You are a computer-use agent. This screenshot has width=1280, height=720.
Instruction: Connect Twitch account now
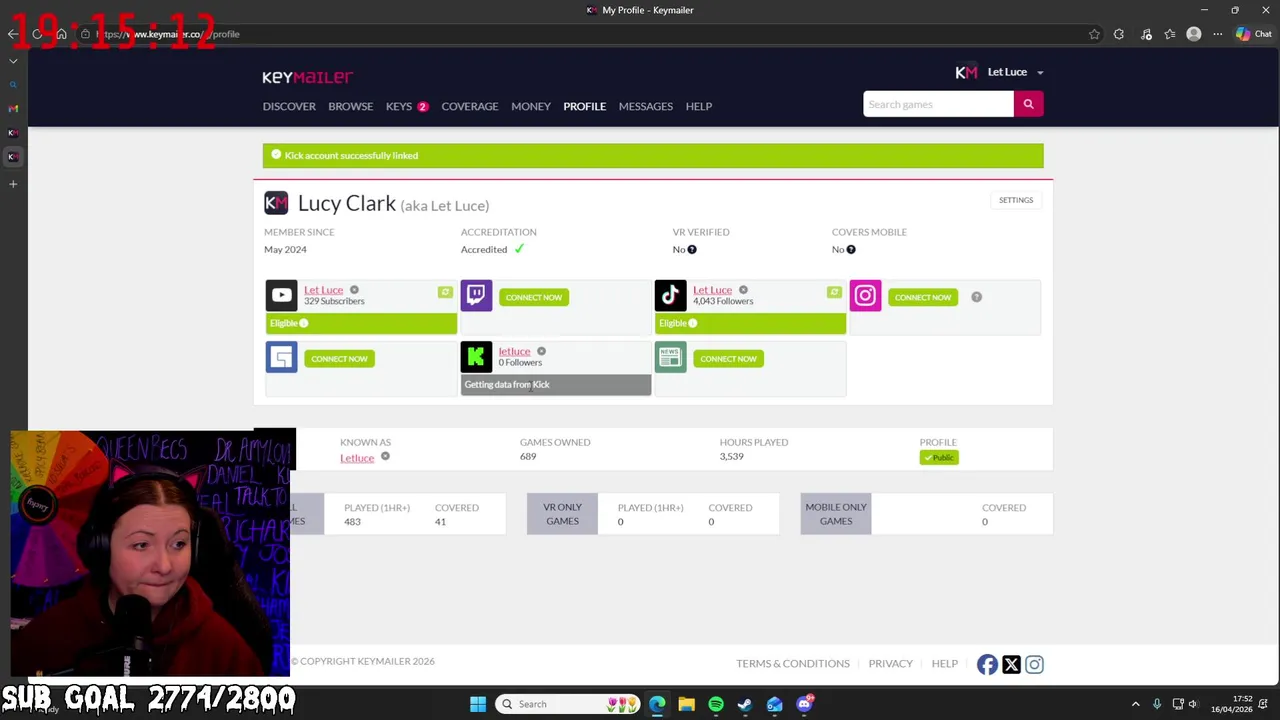534,297
